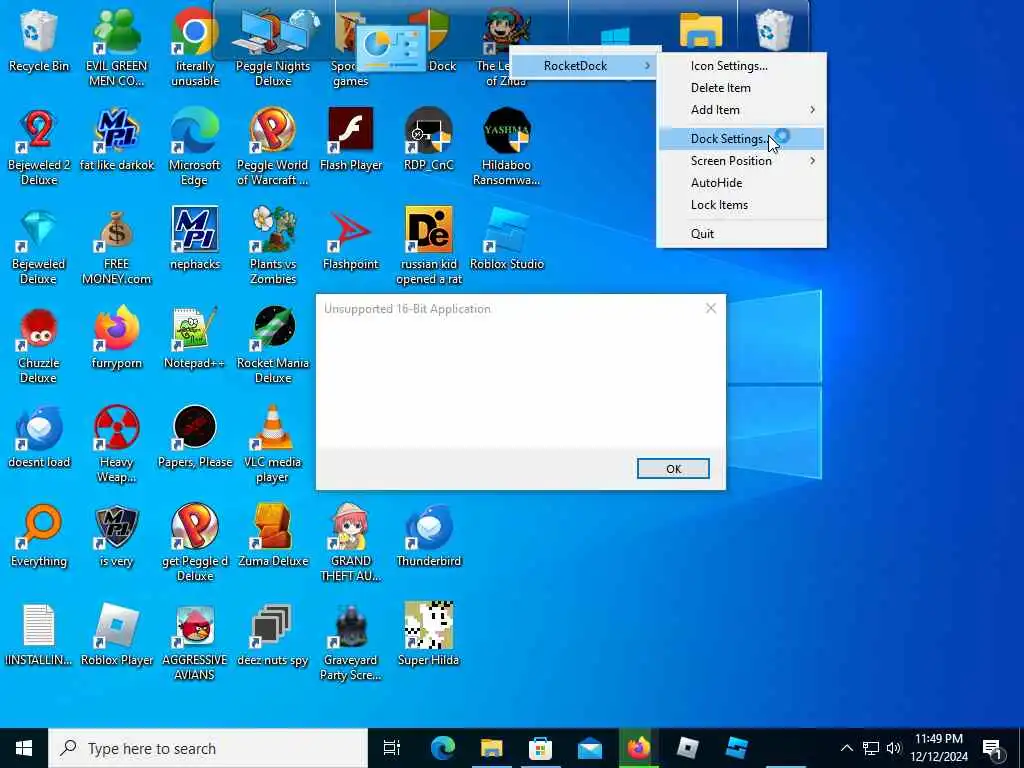Select AGGRESSIVE AVIANS desktop icon
Image resolution: width=1024 pixels, height=768 pixels.
click(x=195, y=643)
